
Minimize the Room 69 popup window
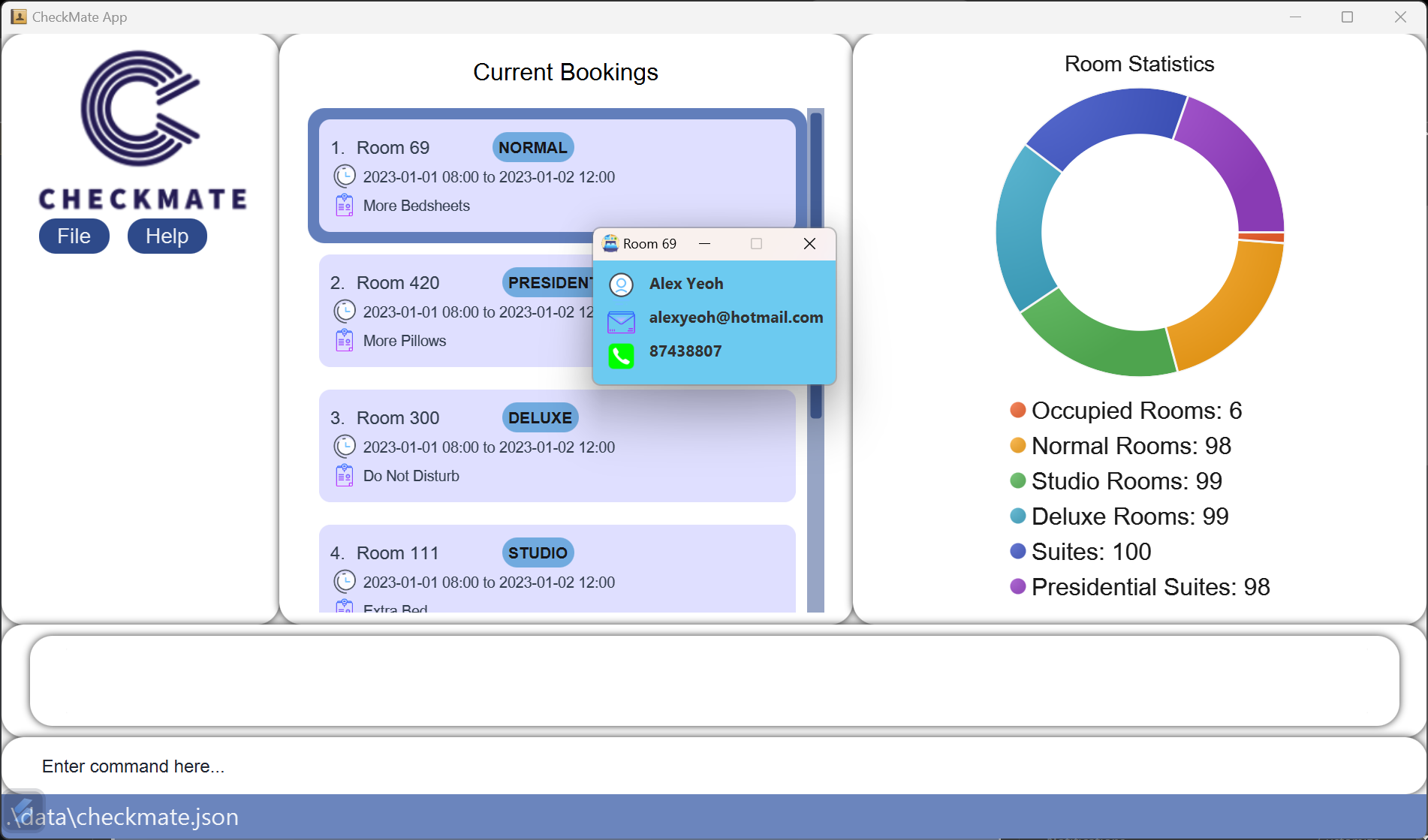point(704,243)
